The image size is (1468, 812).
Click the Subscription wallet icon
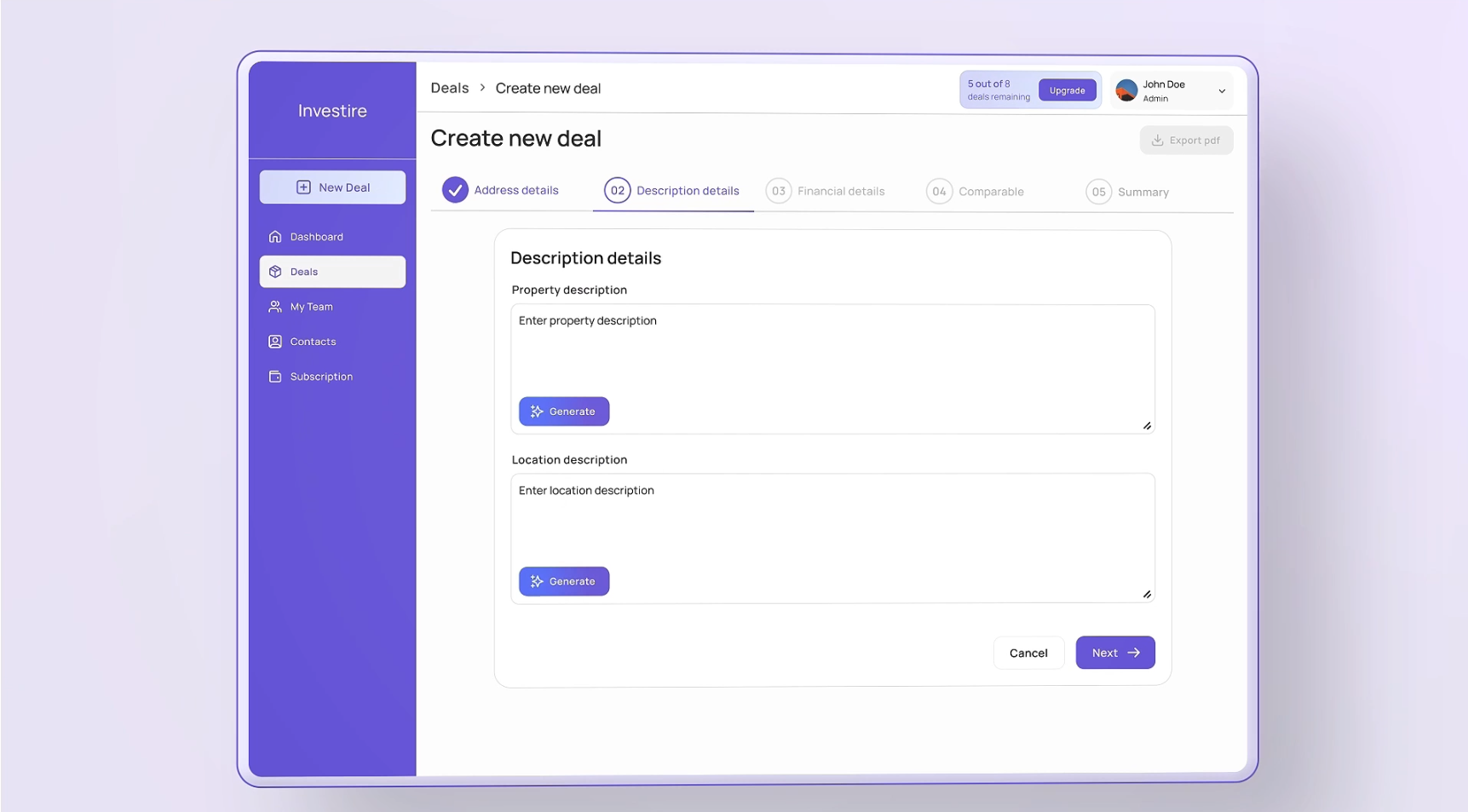pos(275,377)
